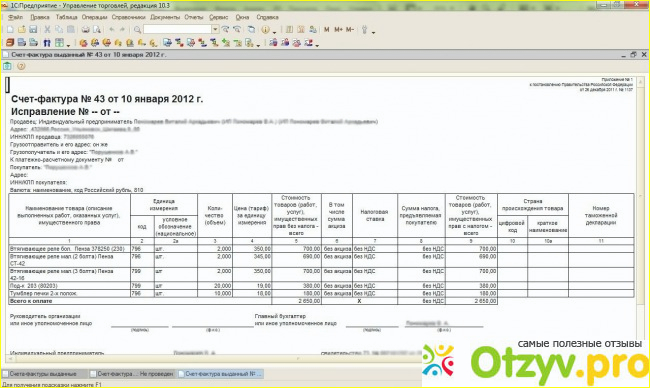650x388 pixels.
Task: Expand the search field dropdown arrow
Action: point(215,29)
